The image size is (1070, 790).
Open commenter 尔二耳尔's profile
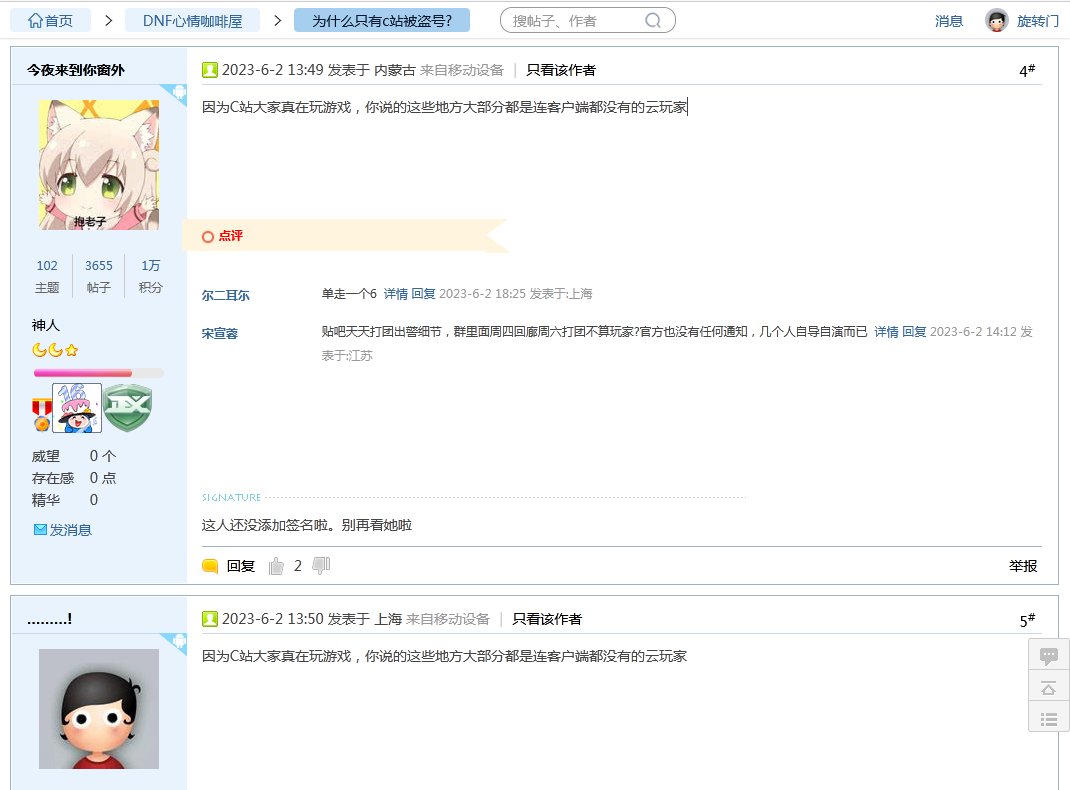pyautogui.click(x=225, y=295)
